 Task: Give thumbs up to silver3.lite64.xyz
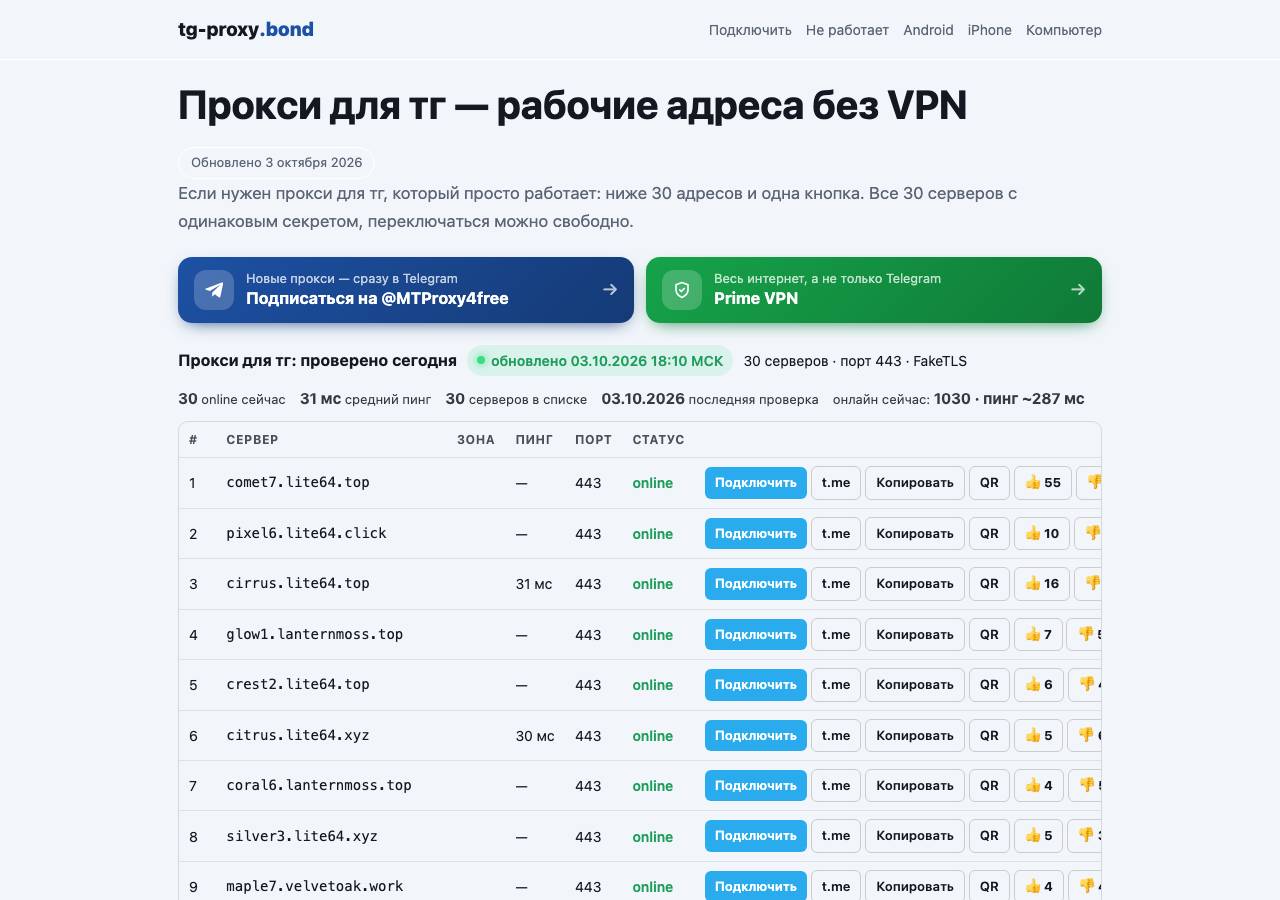coord(1038,837)
